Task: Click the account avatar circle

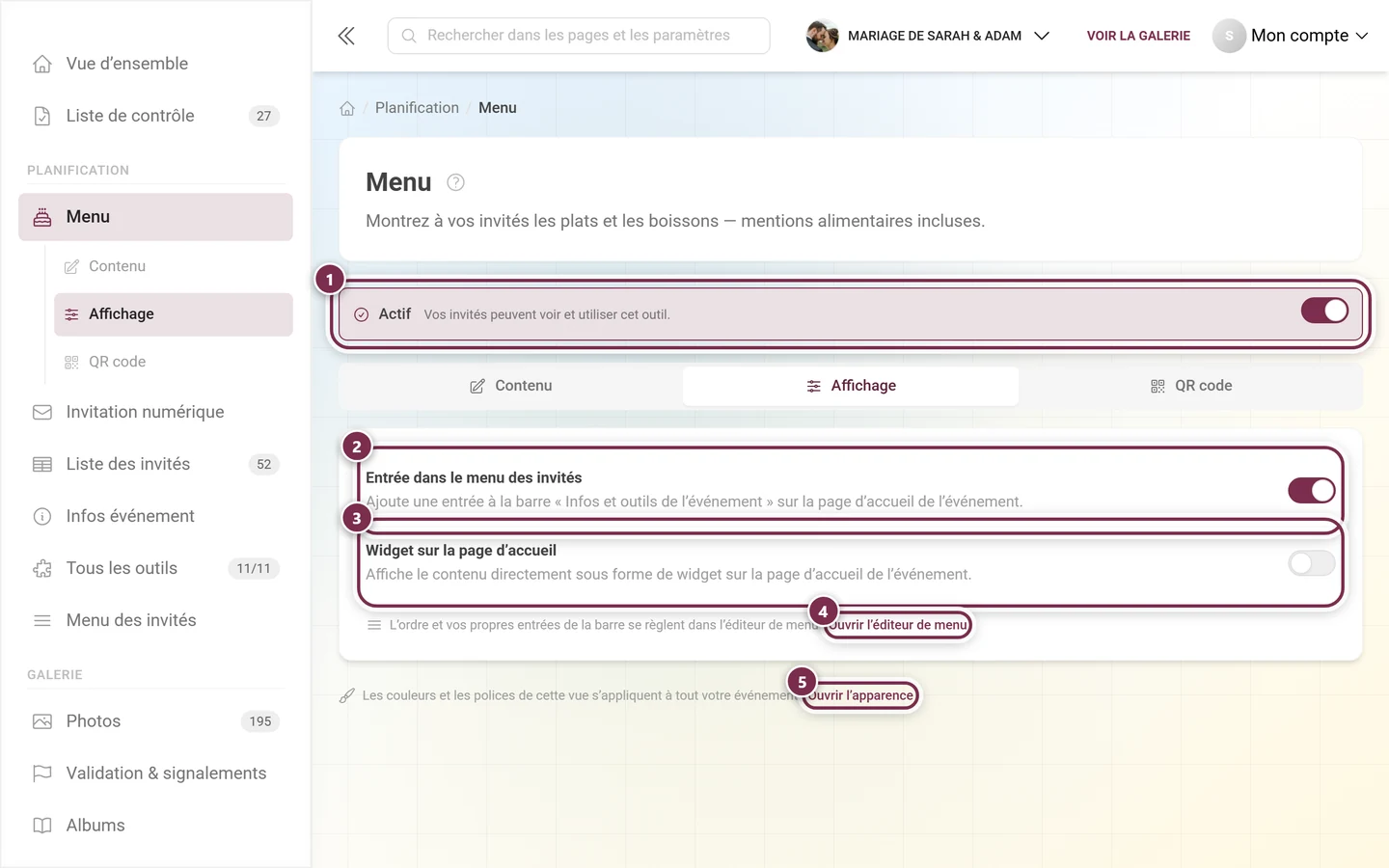Action: 1229,36
